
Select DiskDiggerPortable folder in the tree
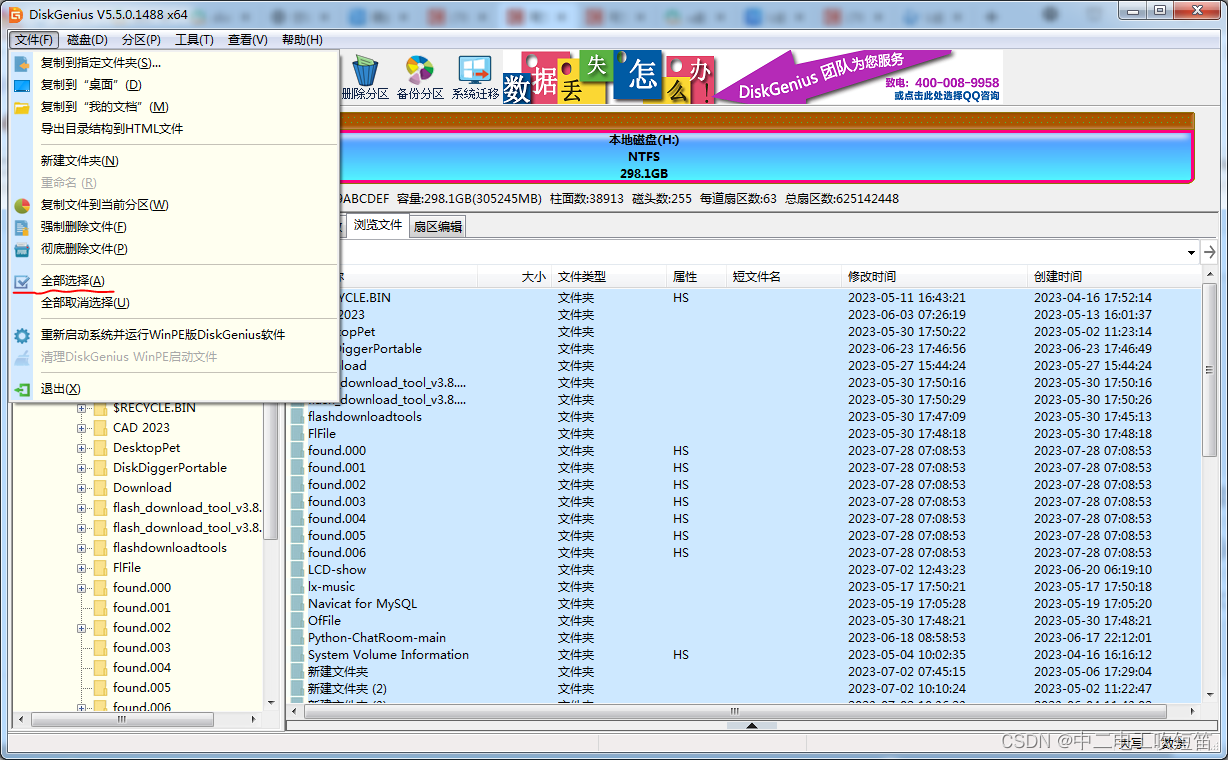tap(169, 468)
